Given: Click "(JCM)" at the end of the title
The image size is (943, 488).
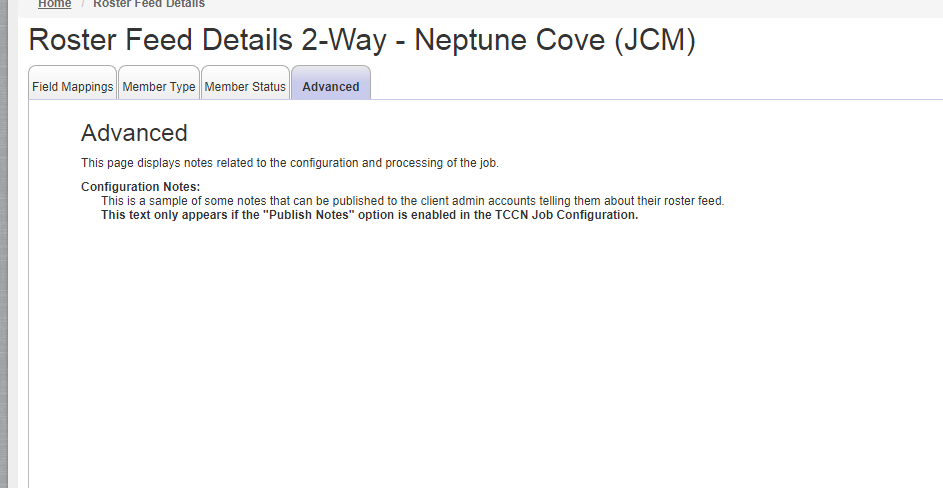Looking at the screenshot, I should click(655, 40).
